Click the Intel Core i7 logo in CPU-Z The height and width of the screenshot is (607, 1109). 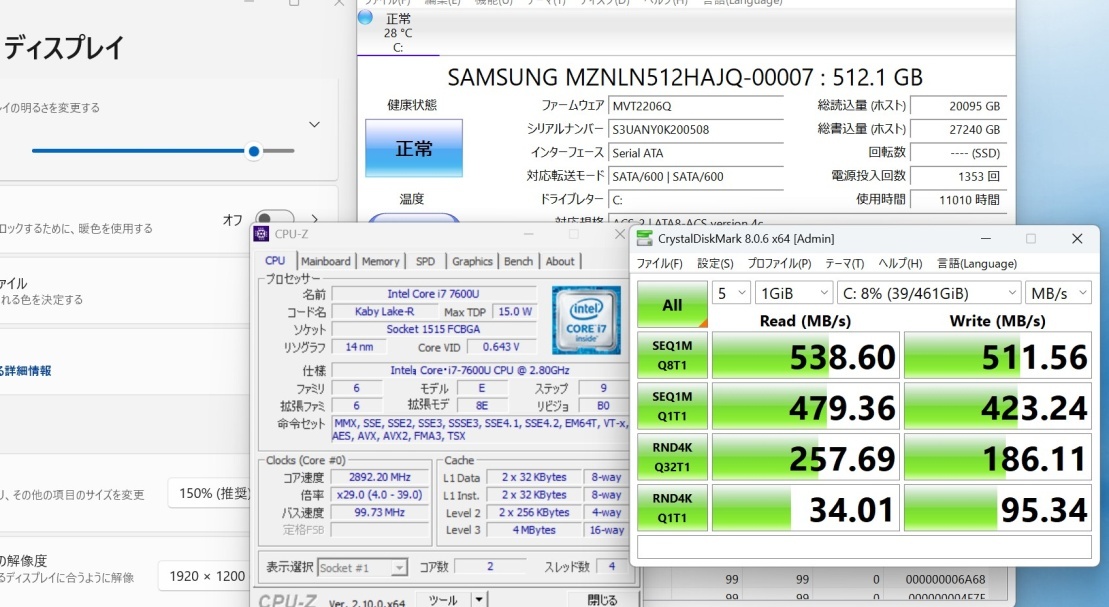tap(586, 320)
